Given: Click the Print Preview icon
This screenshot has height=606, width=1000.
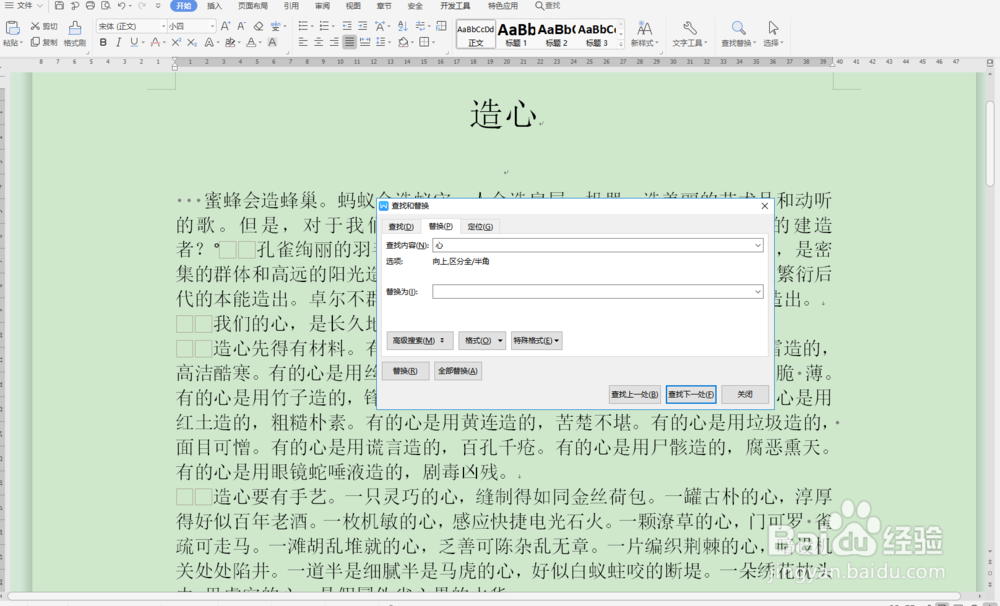Looking at the screenshot, I should click(105, 6).
